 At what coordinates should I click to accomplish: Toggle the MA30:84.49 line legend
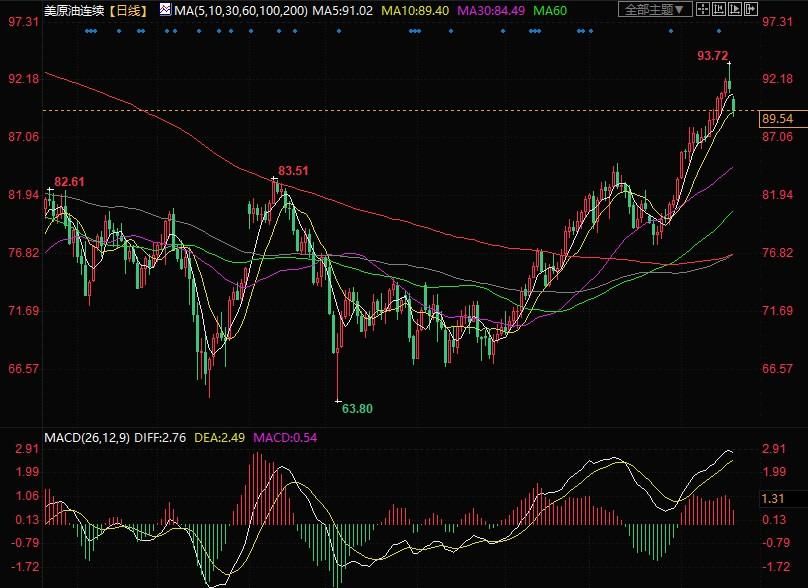[x=491, y=10]
